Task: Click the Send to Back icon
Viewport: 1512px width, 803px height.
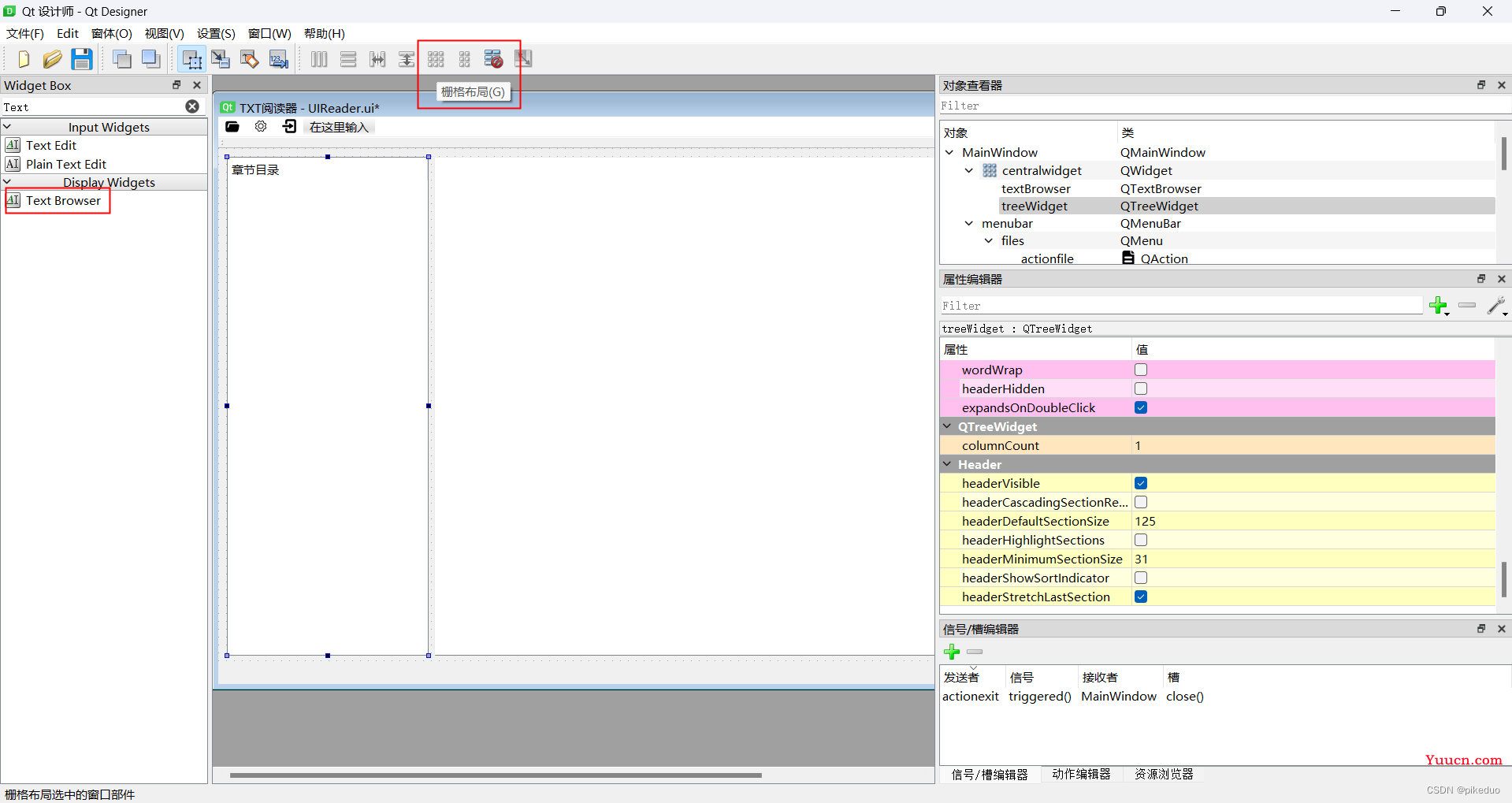Action: coord(122,59)
